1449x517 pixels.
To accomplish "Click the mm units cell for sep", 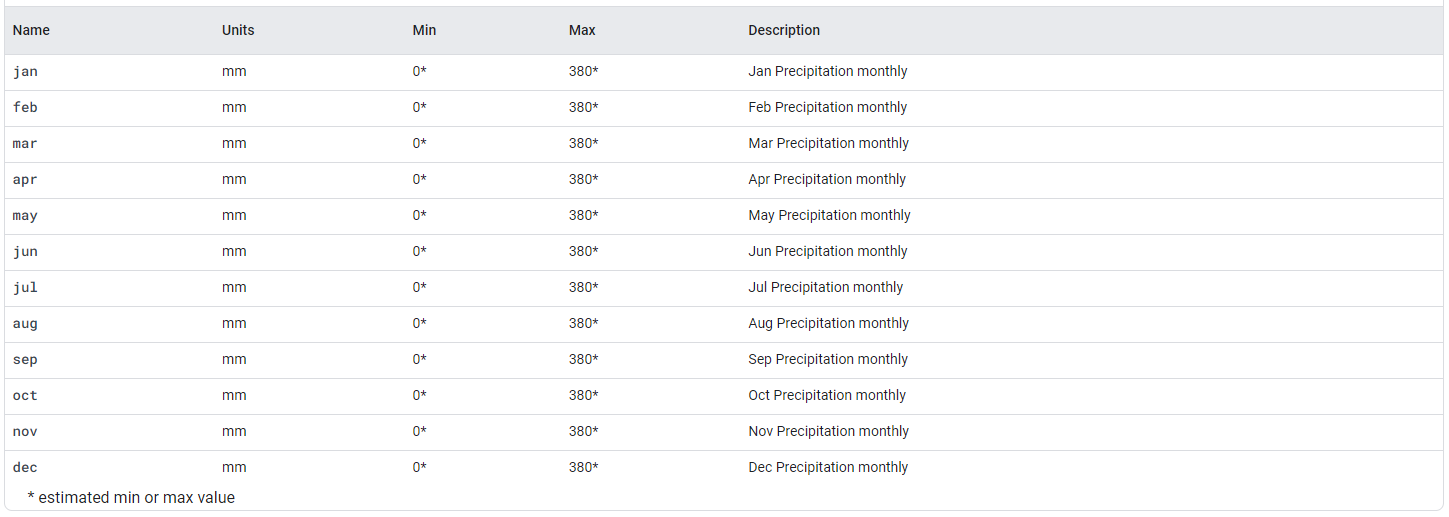I will (234, 359).
